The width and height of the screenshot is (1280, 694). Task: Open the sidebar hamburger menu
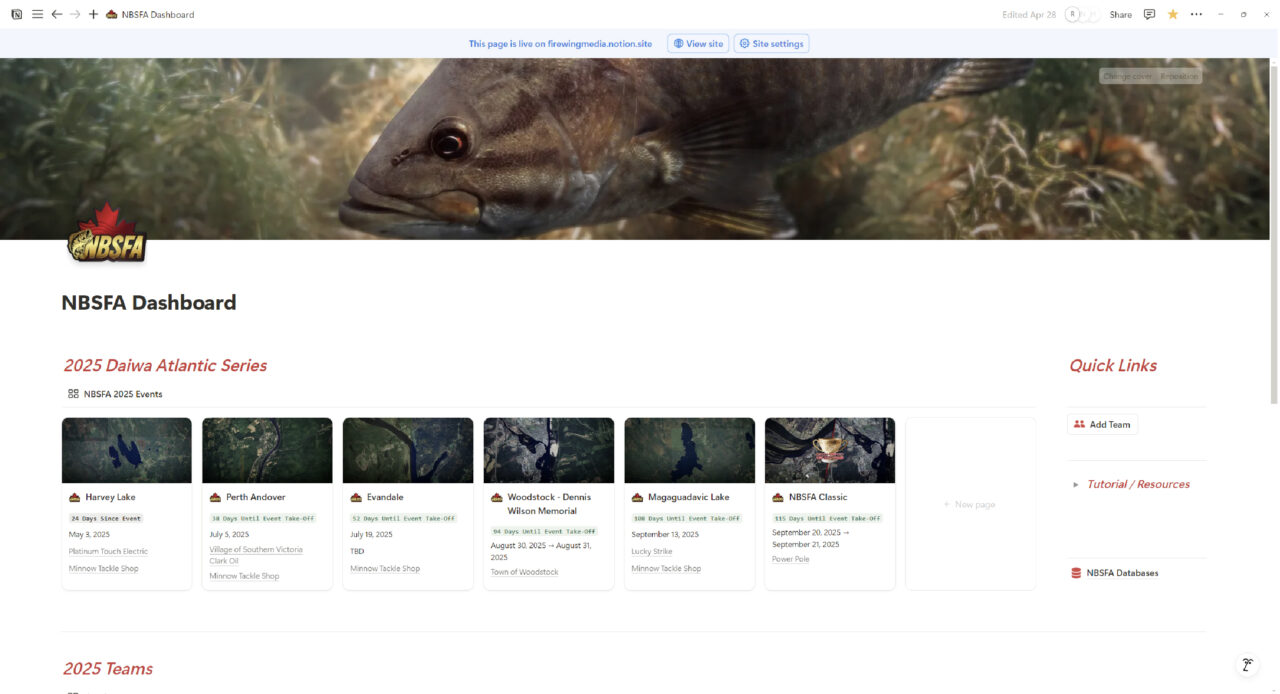[x=37, y=15]
